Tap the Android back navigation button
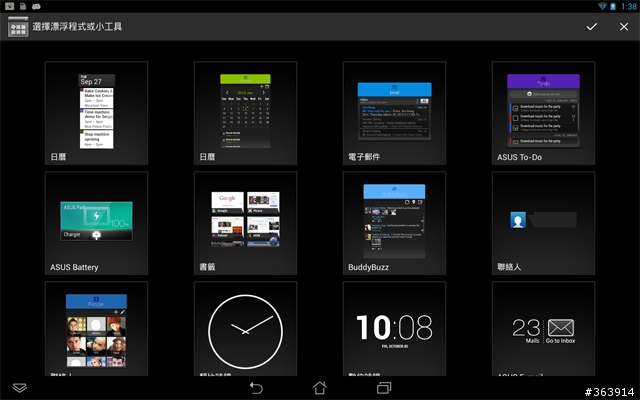Screen dimensions: 640x400 tap(256, 387)
